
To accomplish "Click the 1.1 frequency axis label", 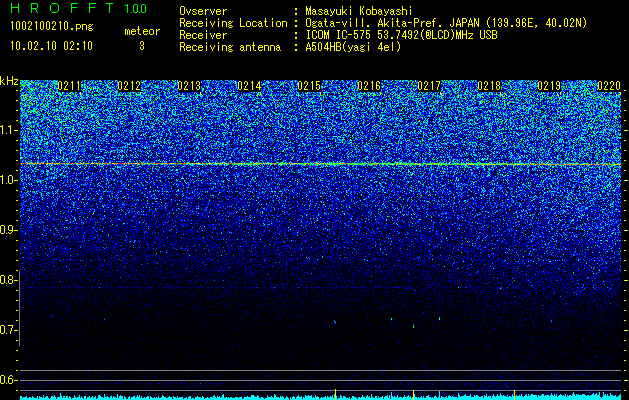I will point(8,130).
